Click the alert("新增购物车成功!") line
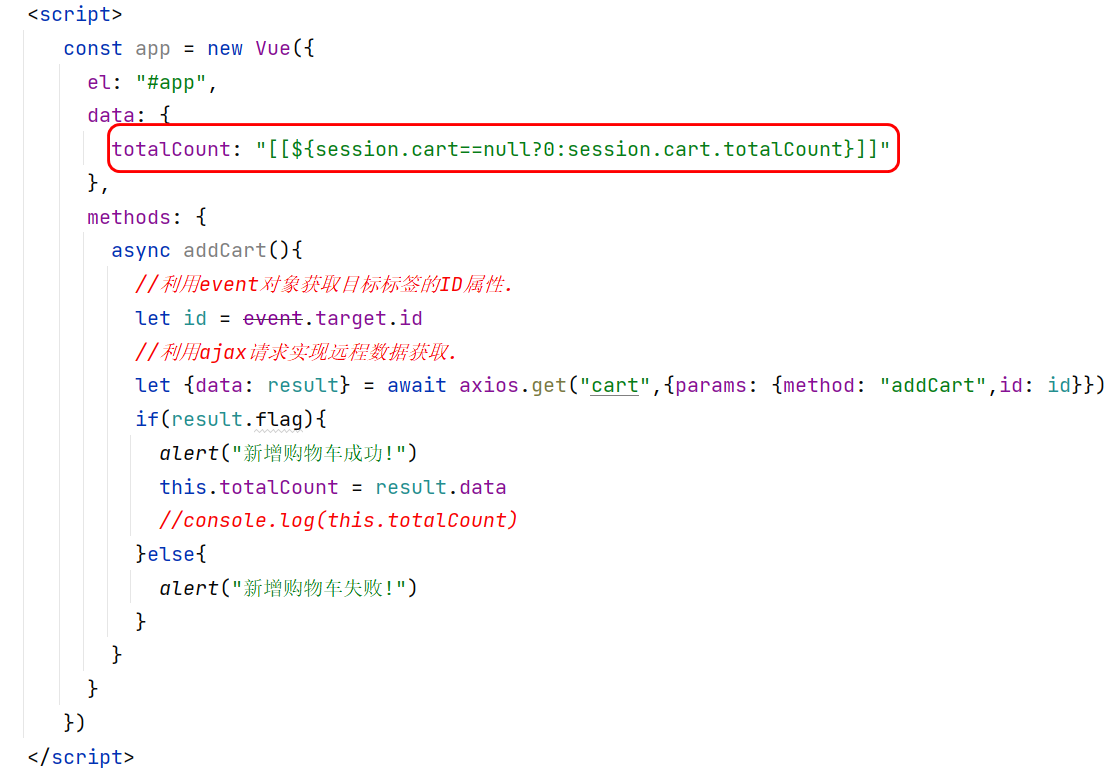 pos(288,453)
